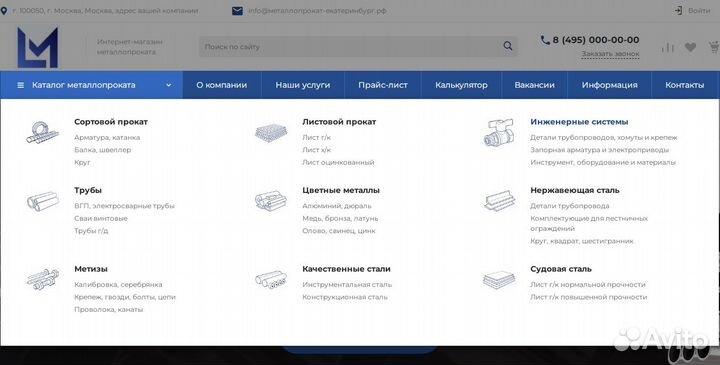Click the Инженерные системы valve icon
The height and width of the screenshot is (365, 720).
[499, 133]
